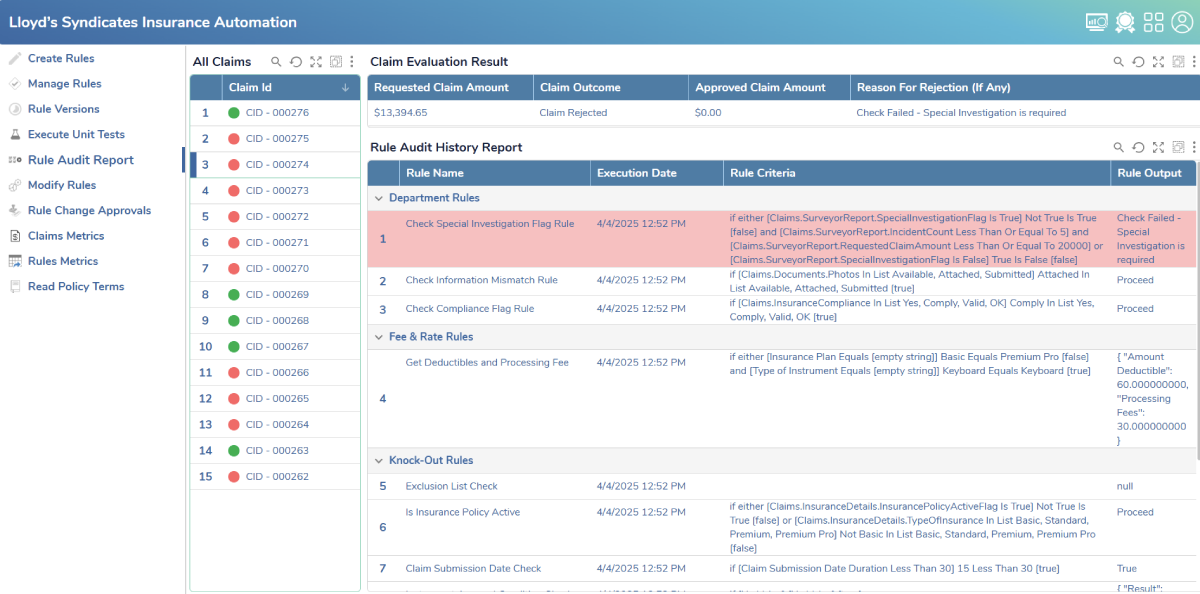Image resolution: width=1200 pixels, height=594 pixels.
Task: Open Rule Audit History Report more options
Action: click(1194, 147)
